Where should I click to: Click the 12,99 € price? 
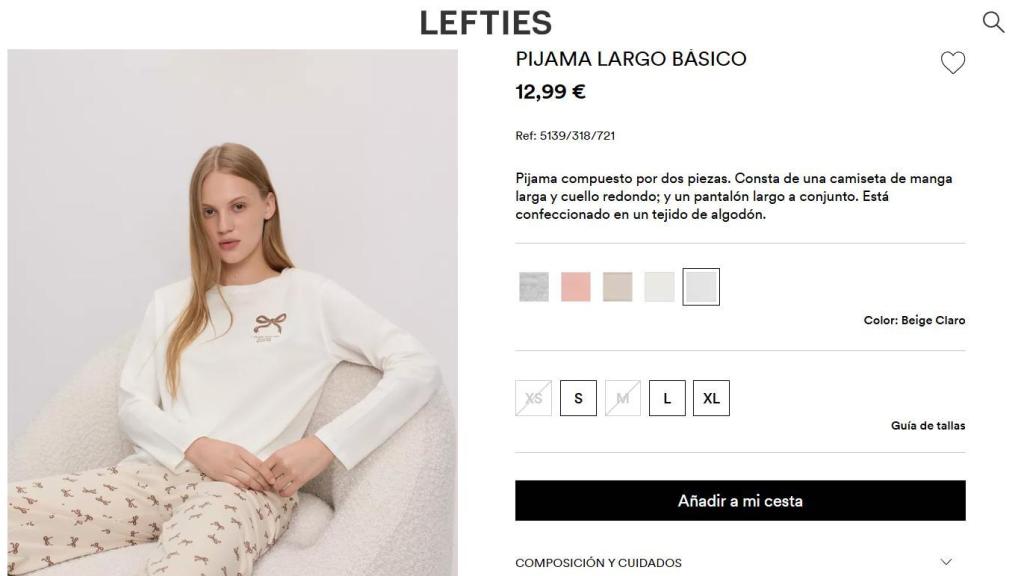tap(551, 91)
